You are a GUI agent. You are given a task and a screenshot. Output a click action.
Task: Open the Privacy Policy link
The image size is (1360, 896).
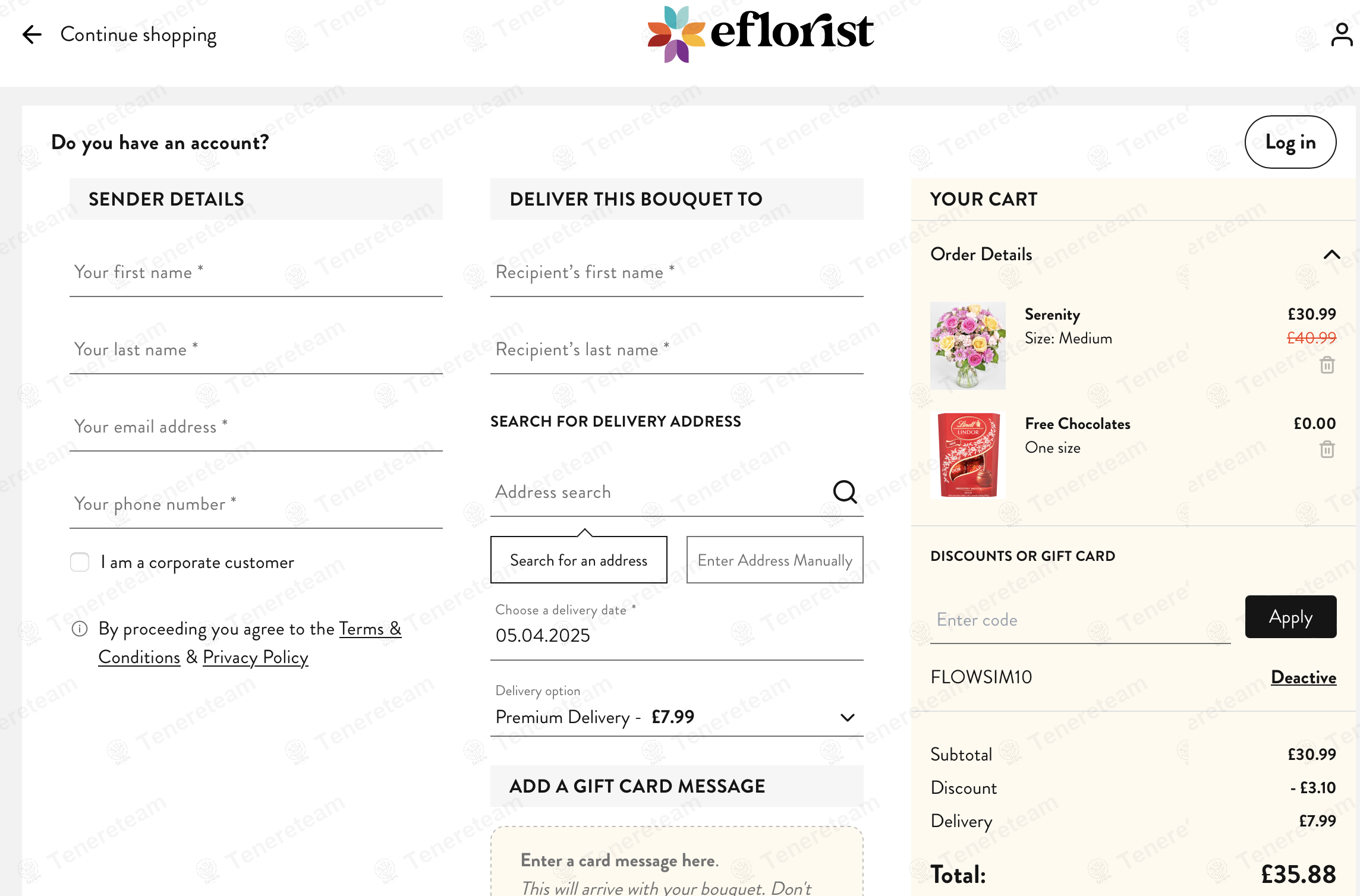coord(256,657)
